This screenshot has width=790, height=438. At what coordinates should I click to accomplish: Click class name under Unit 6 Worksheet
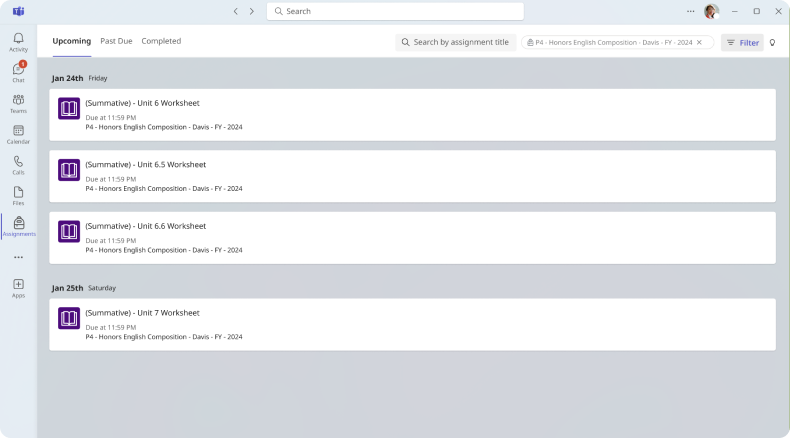(164, 127)
